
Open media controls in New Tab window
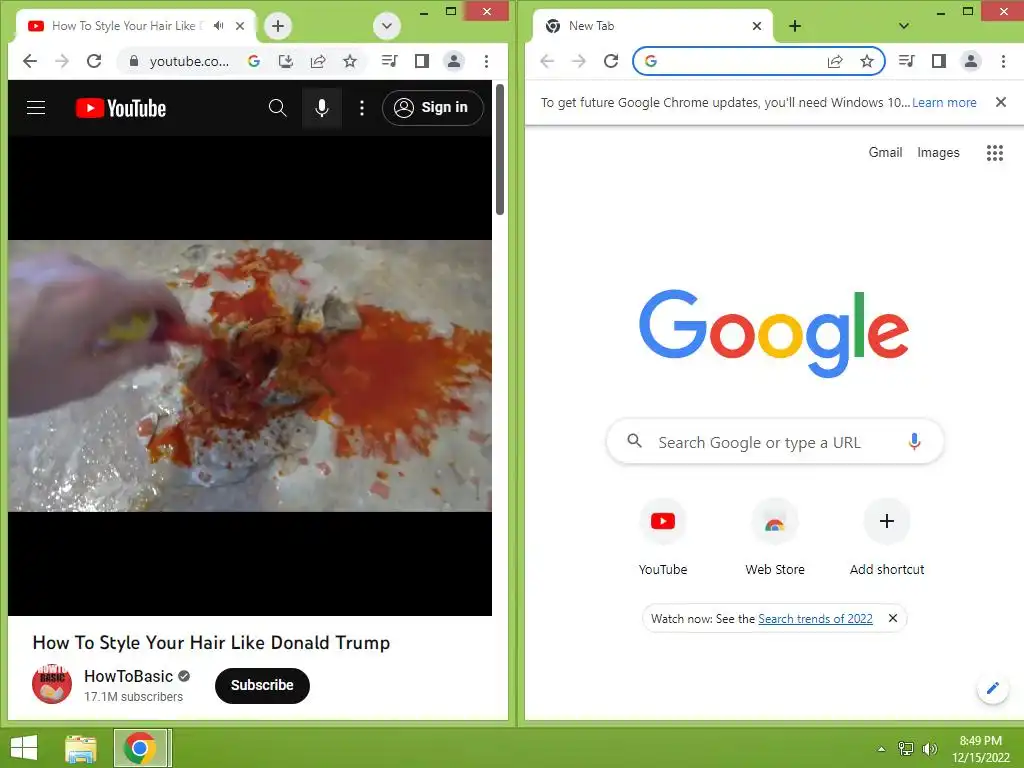pyautogui.click(x=906, y=61)
